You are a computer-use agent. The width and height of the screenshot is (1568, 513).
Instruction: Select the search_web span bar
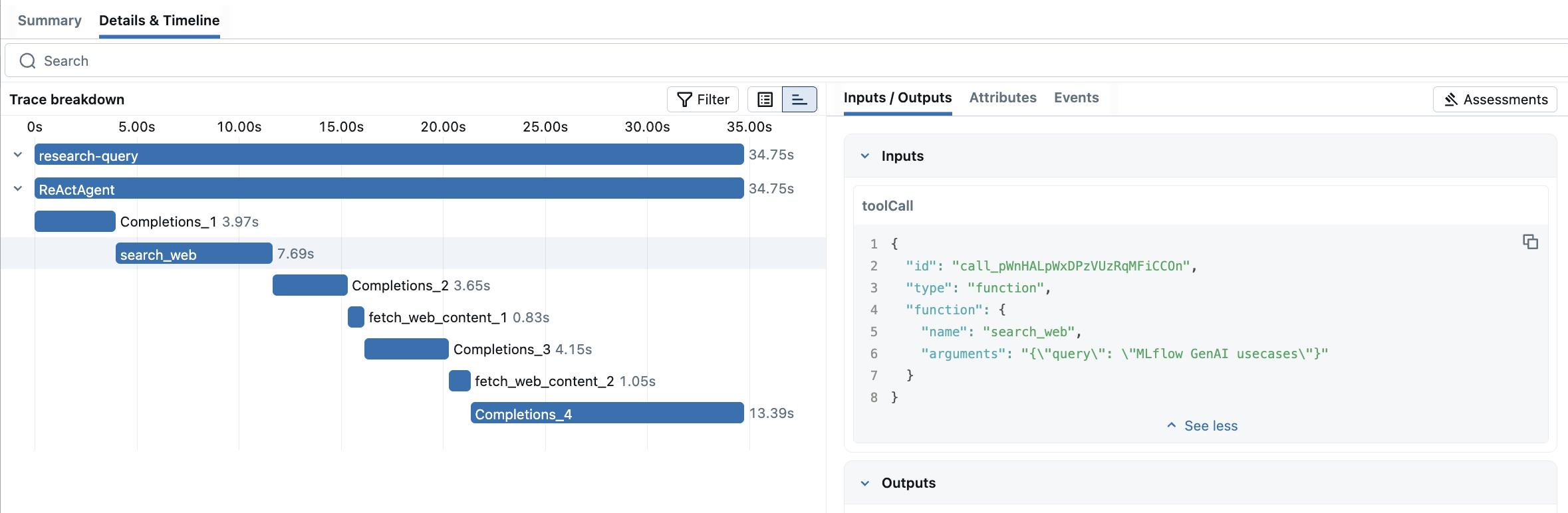coord(194,254)
